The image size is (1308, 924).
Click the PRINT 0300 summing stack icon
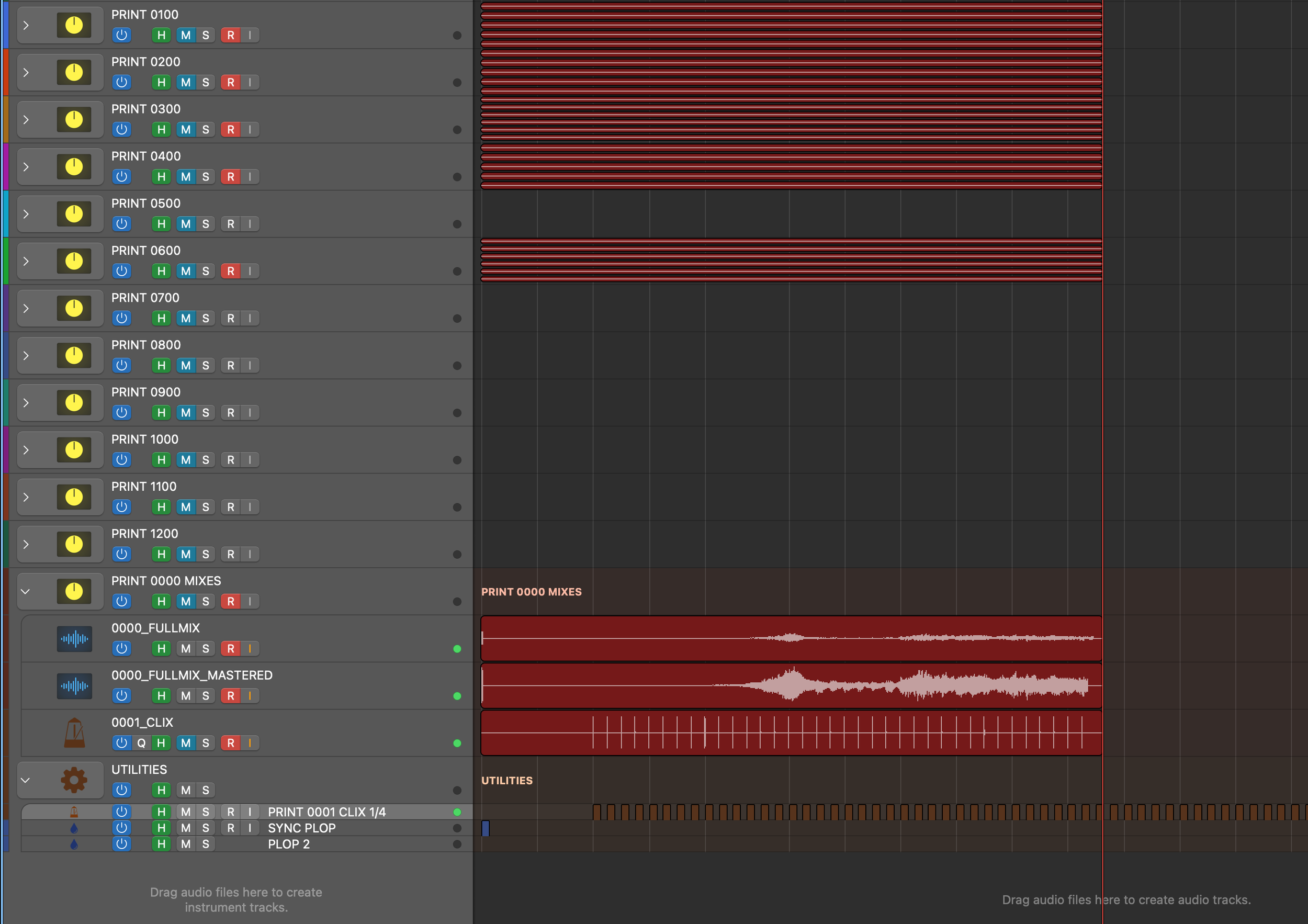[x=74, y=120]
